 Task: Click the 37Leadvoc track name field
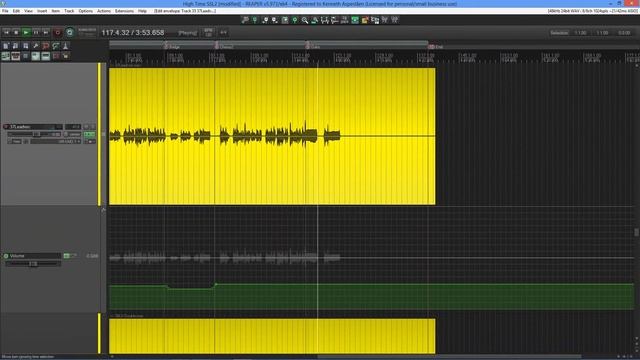point(35,127)
